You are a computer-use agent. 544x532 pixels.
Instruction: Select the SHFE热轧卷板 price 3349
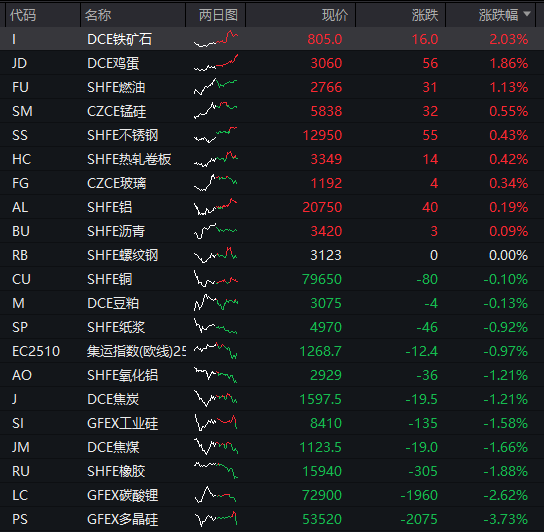point(326,159)
